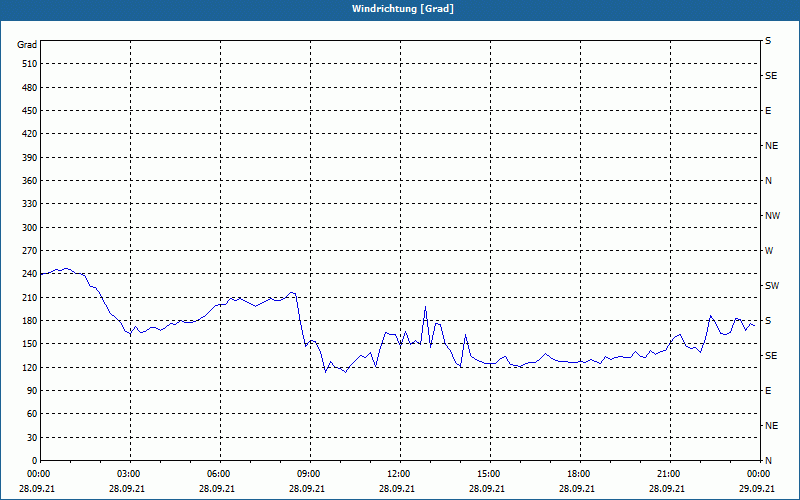The image size is (800, 500).
Task: Click the 28.09.21 date below 06:00
Action: (217, 488)
